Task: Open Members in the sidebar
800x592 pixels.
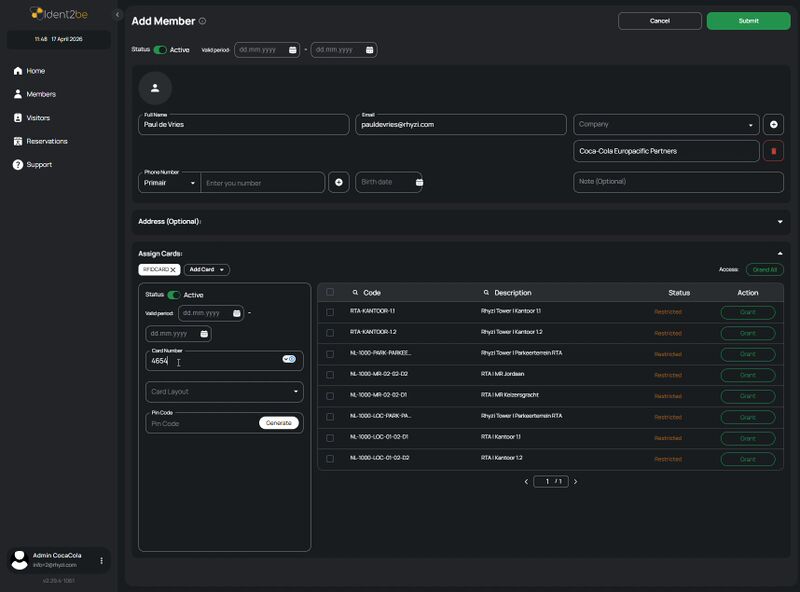Action: [x=41, y=94]
